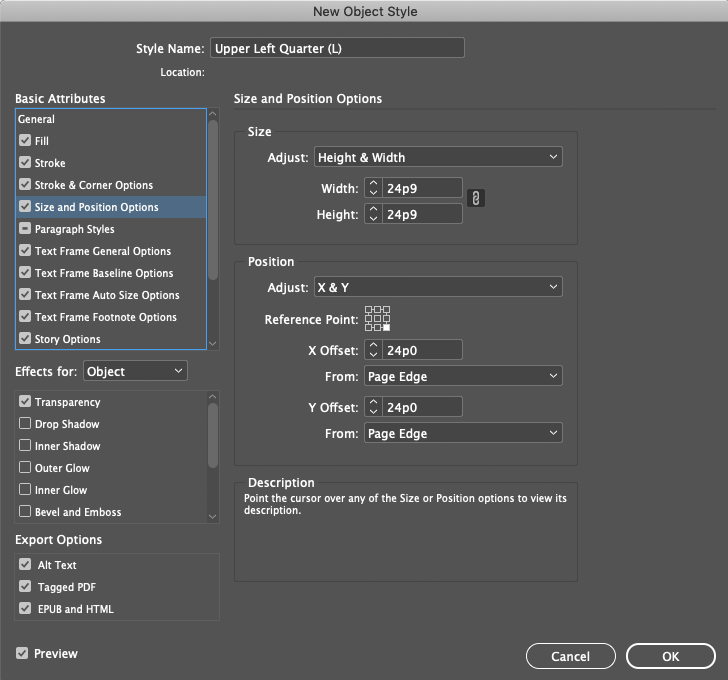This screenshot has width=728, height=680.
Task: Click the Reference Point grid locator
Action: pos(377,318)
